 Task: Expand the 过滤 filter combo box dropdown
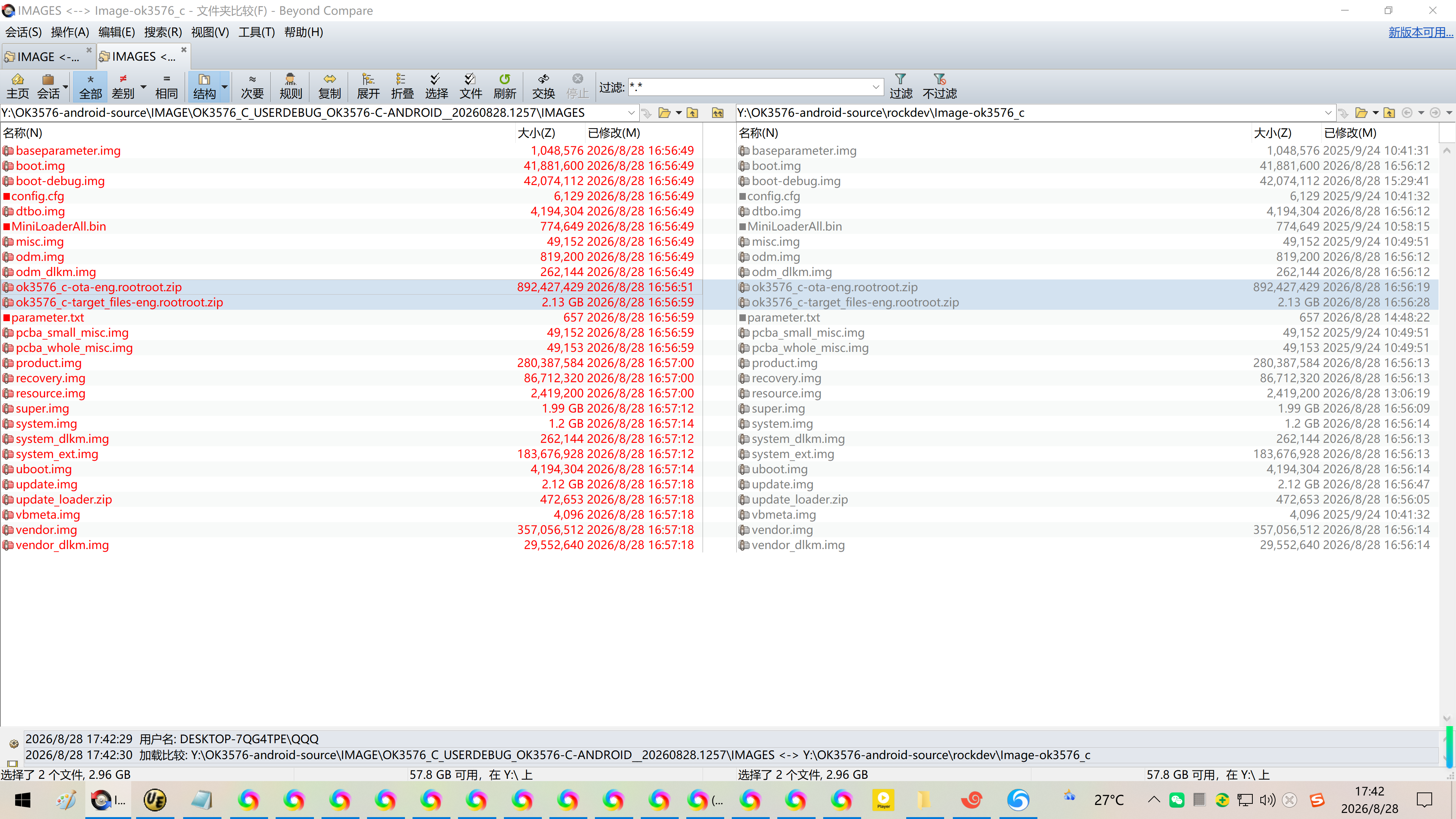[875, 87]
